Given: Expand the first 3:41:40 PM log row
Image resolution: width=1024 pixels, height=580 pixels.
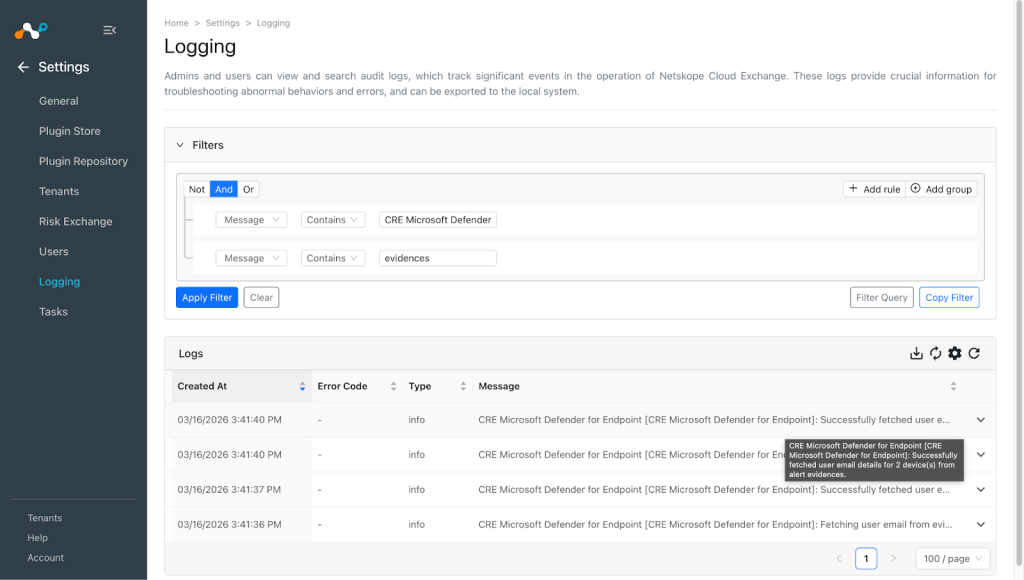Looking at the screenshot, I should [981, 420].
